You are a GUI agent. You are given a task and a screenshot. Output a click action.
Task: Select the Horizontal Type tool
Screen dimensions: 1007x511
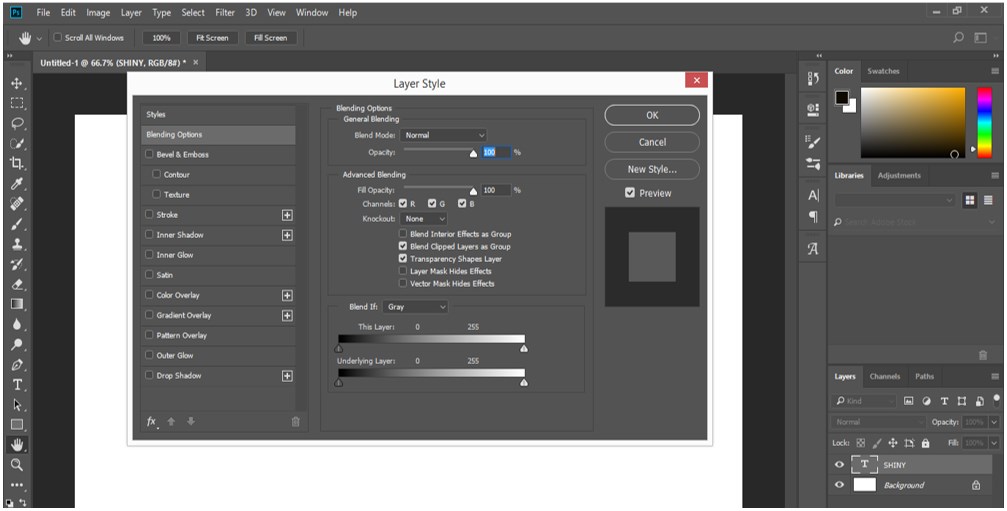coord(17,385)
